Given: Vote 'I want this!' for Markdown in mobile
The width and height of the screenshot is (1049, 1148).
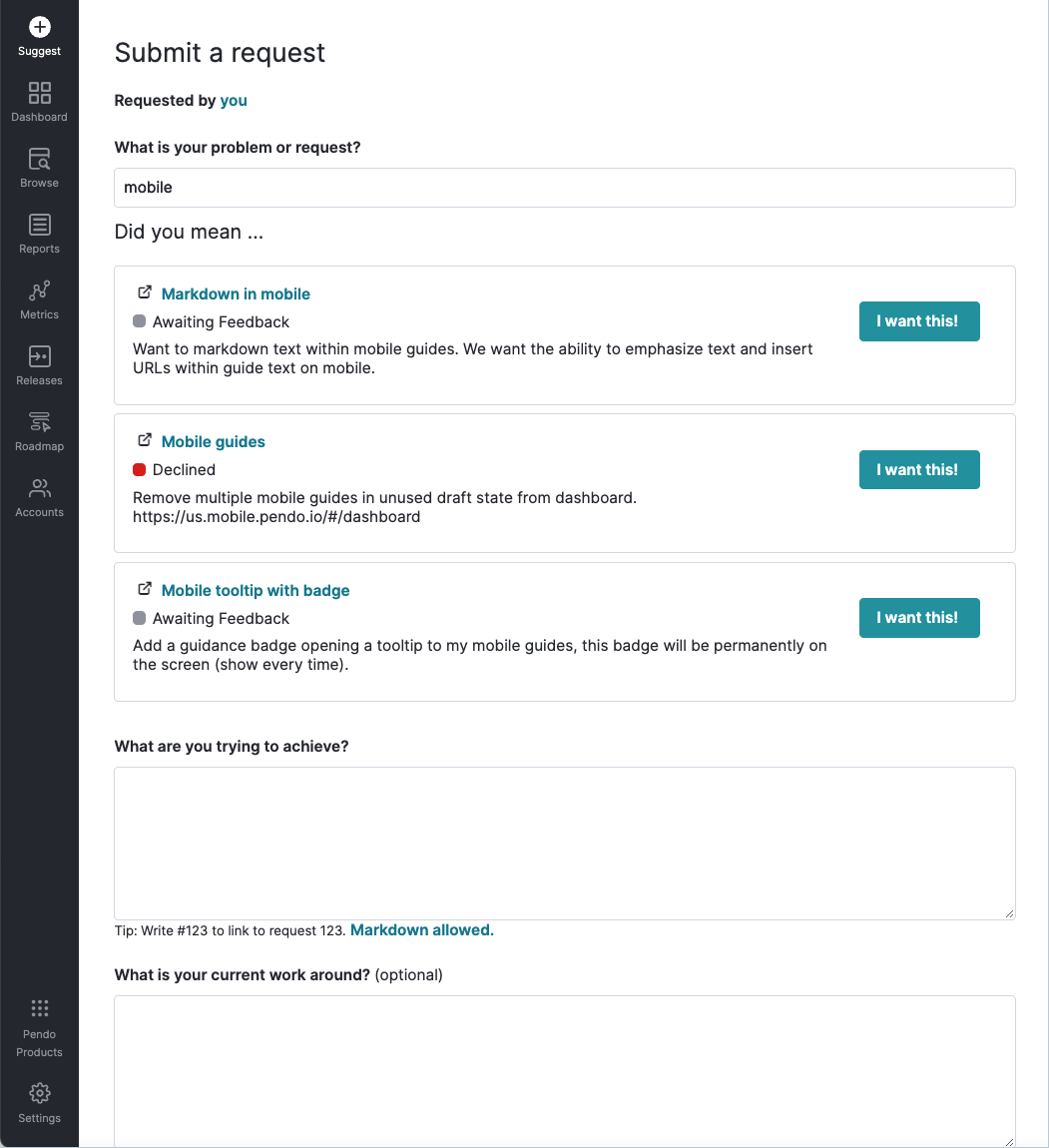Looking at the screenshot, I should 919,321.
